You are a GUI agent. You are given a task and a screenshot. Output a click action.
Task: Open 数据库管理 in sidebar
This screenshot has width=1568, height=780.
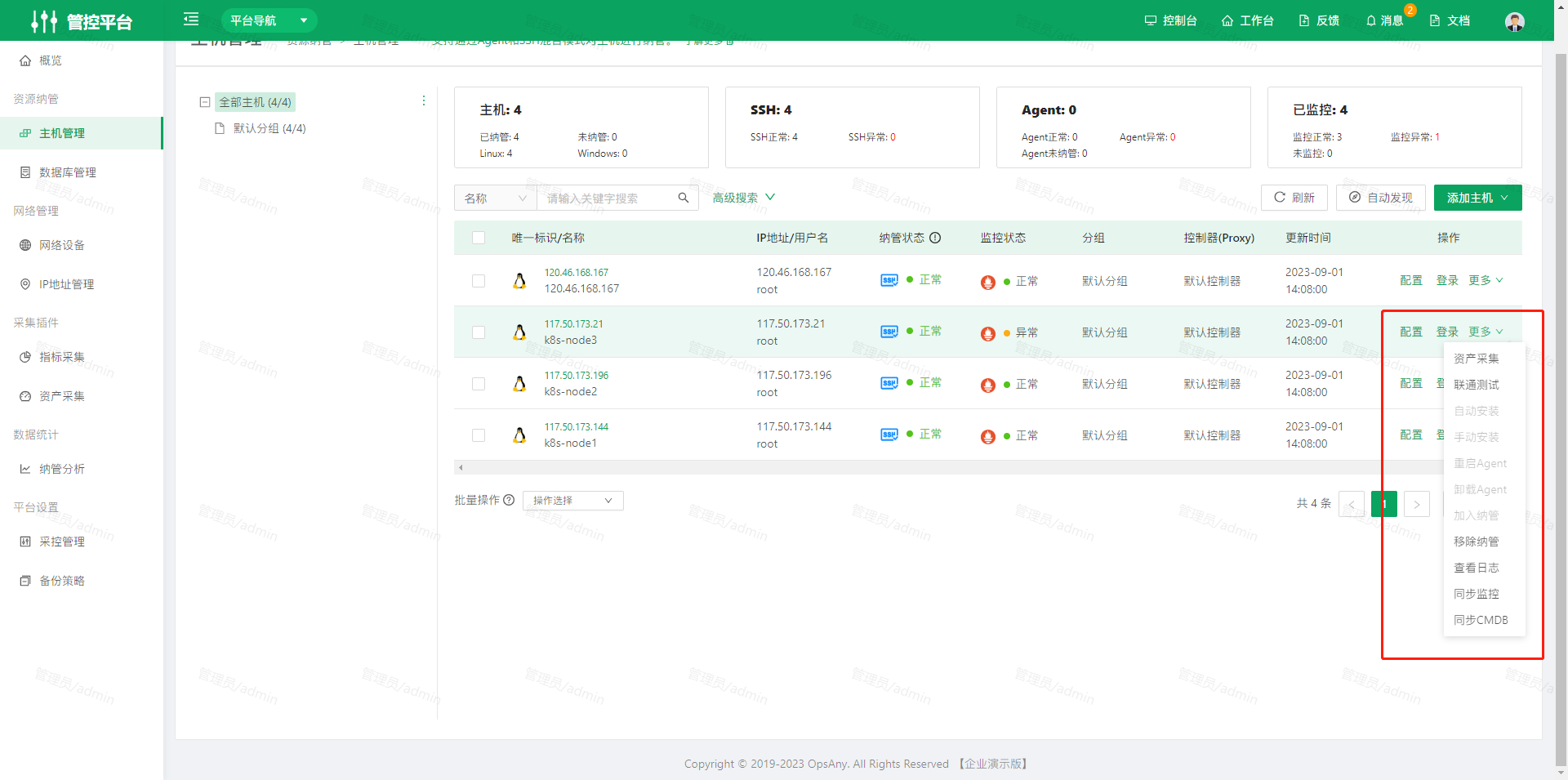coord(81,172)
